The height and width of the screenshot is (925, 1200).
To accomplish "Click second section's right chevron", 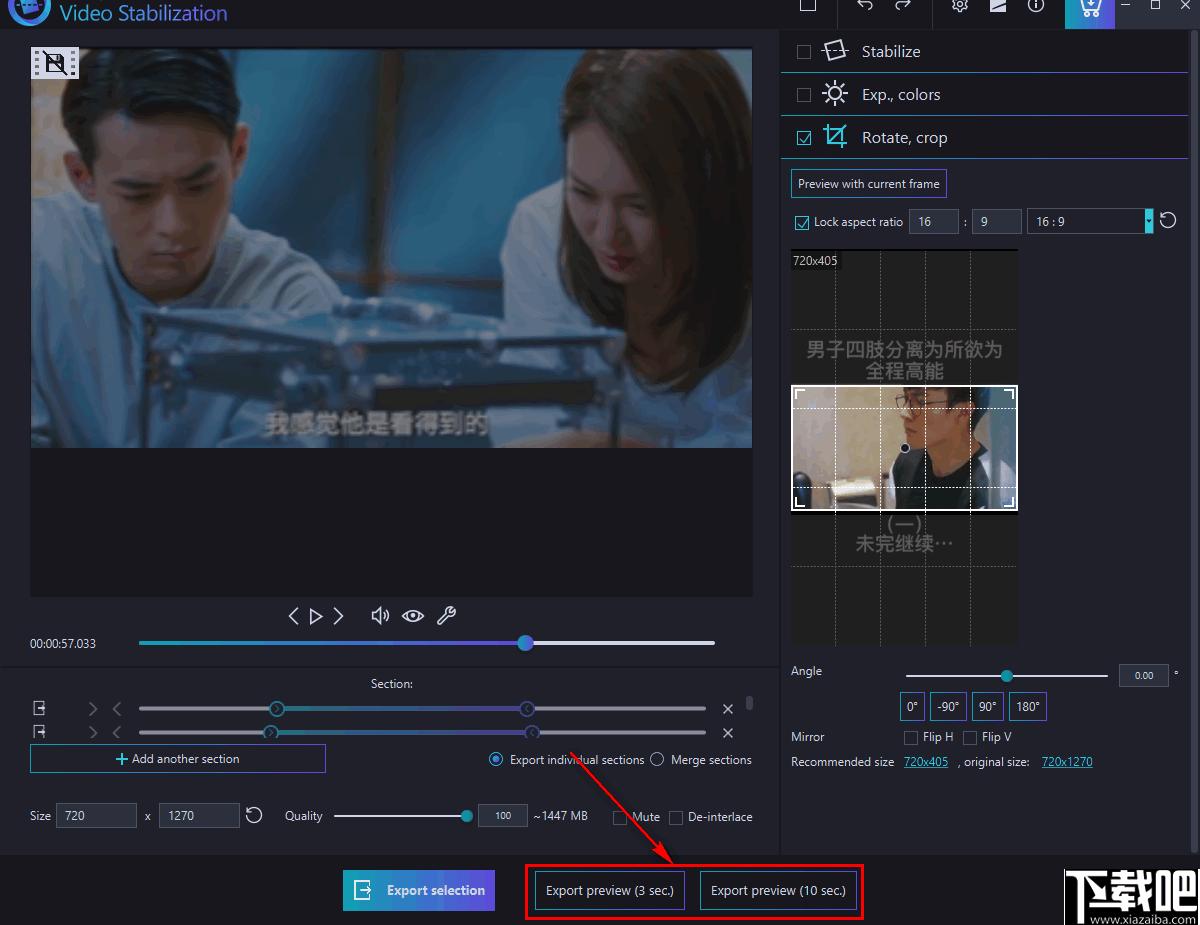I will (93, 733).
